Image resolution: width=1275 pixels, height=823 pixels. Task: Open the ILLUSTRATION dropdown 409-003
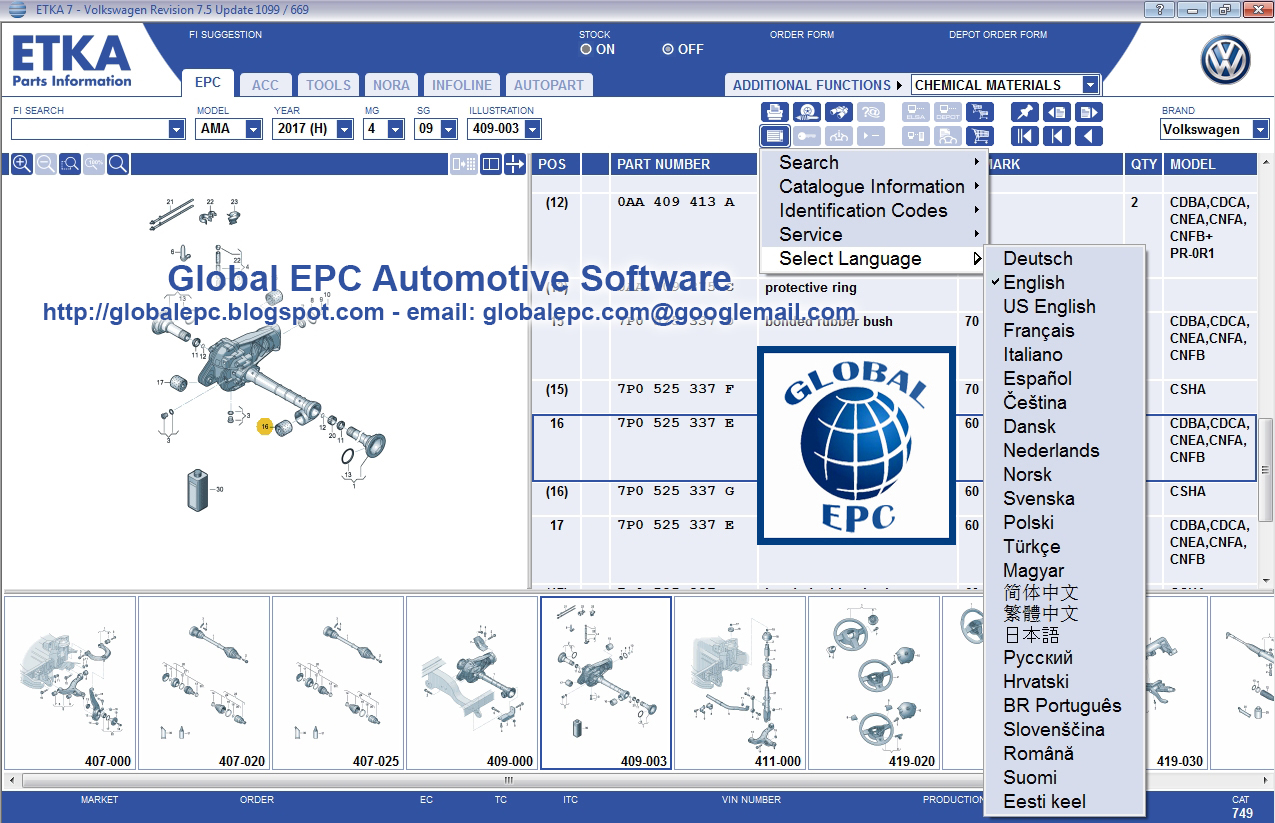point(532,129)
